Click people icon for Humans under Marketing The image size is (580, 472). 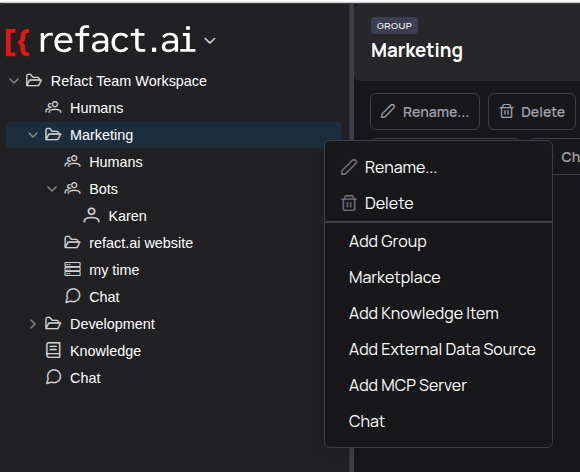(x=72, y=162)
